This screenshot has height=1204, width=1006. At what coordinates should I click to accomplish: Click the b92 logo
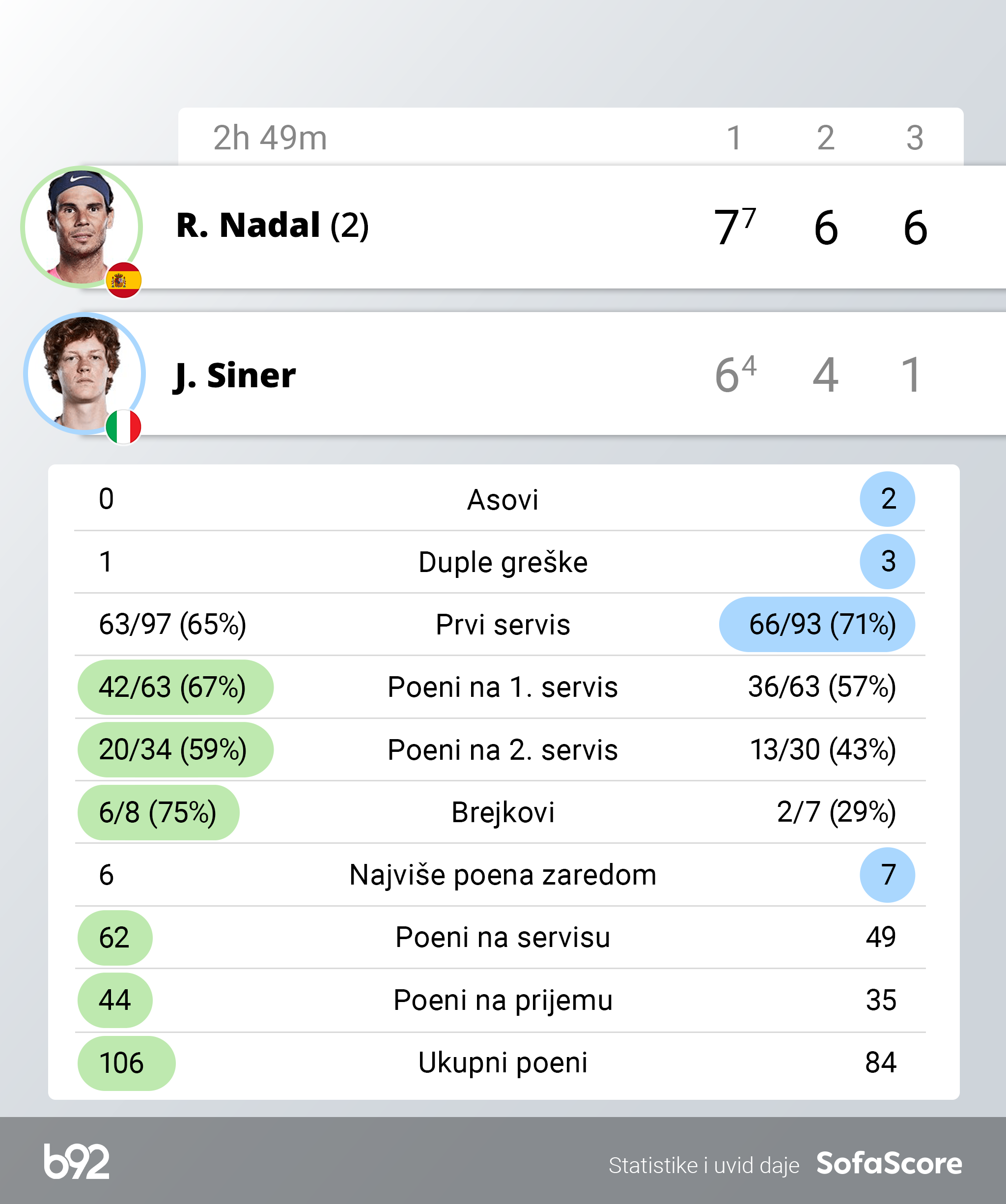point(76,1161)
